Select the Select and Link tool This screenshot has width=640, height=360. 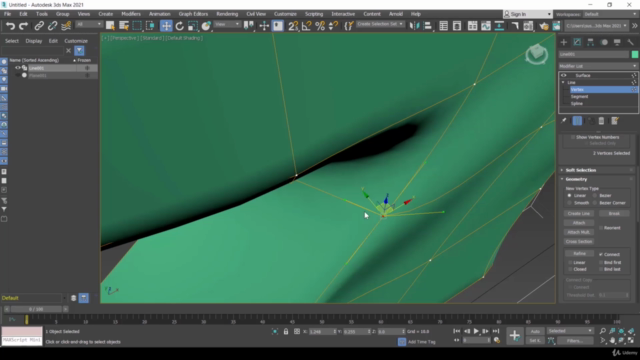[x=39, y=26]
